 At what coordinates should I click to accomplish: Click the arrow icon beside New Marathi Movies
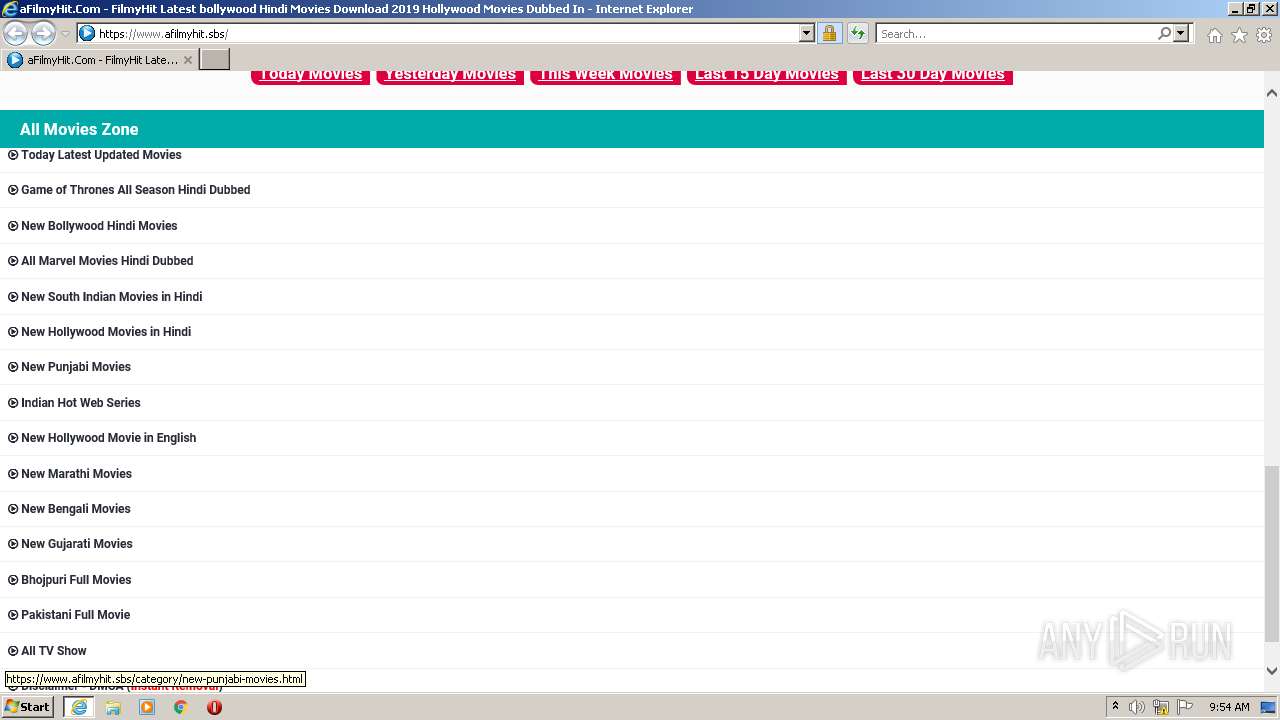tap(13, 474)
